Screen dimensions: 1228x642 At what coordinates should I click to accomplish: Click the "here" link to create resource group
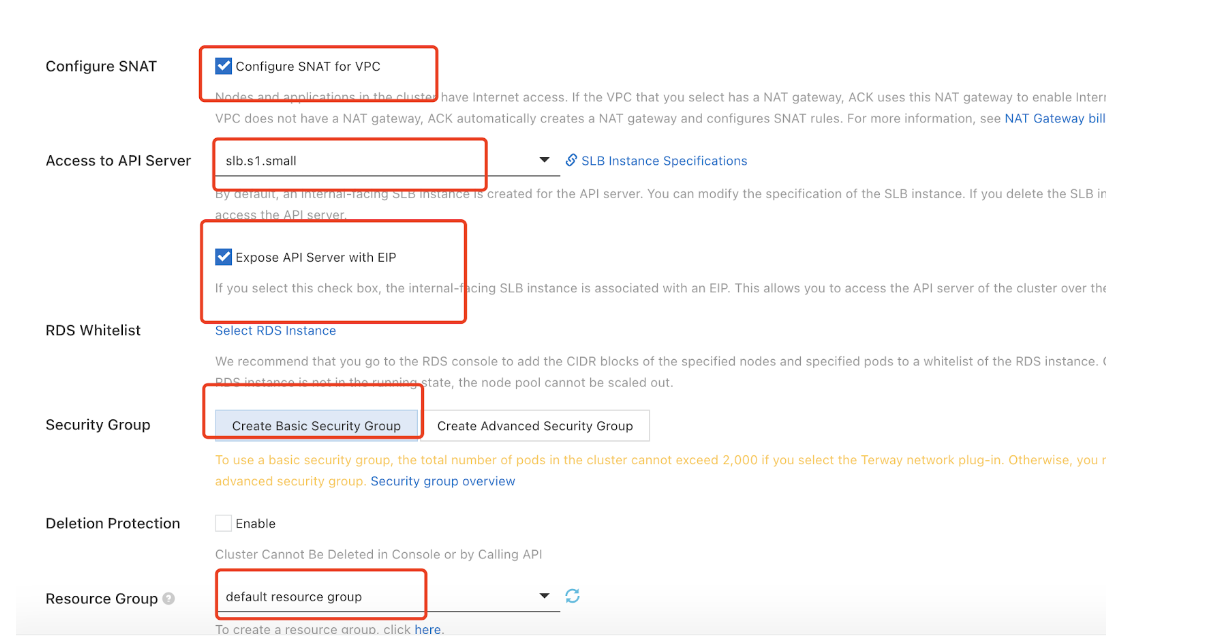pos(428,630)
